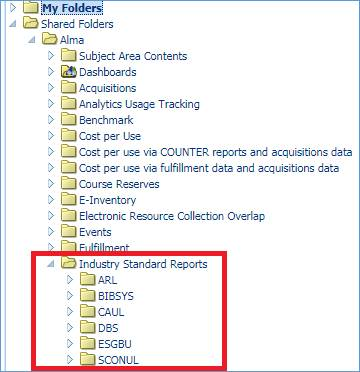Viewport: 360px width, 372px height.
Task: Click the Subject Area Contents folder icon
Action: 69,56
